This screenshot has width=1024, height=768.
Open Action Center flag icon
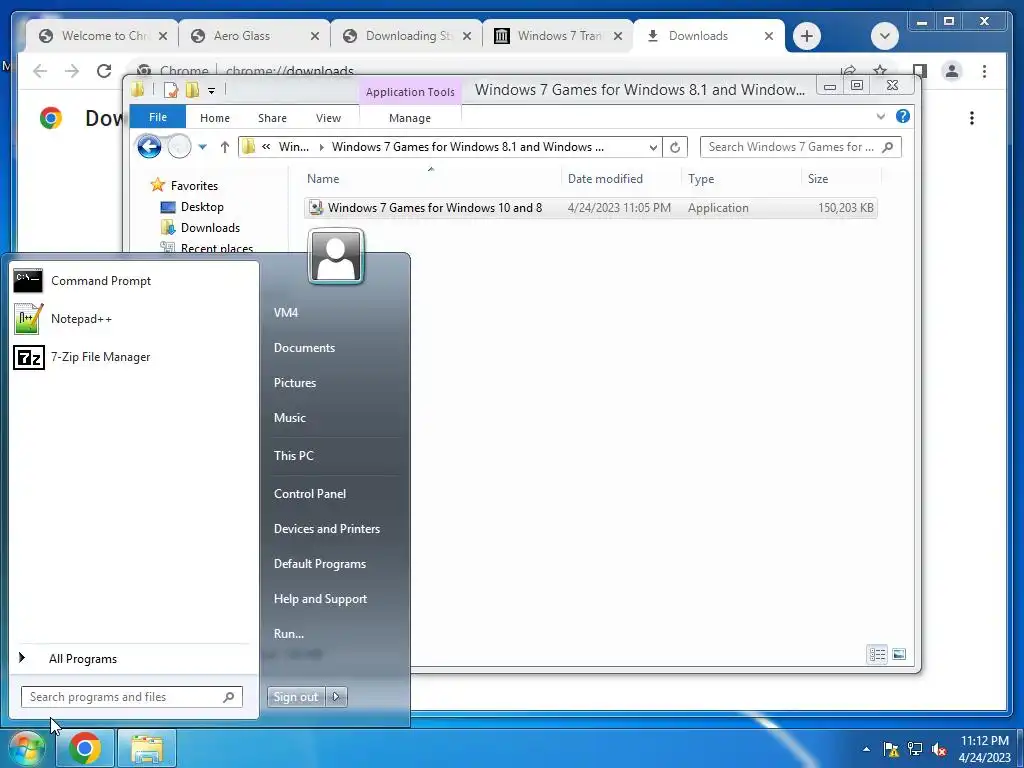click(x=891, y=749)
